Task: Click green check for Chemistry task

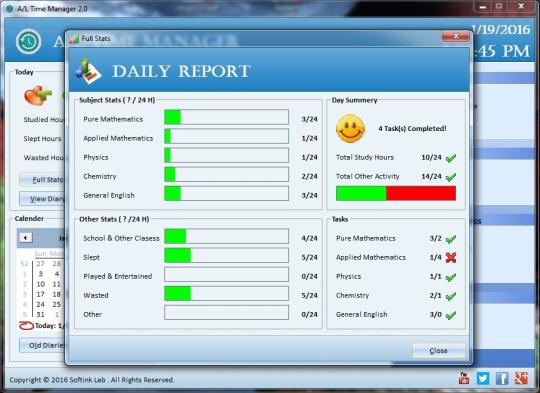Action: (x=451, y=296)
